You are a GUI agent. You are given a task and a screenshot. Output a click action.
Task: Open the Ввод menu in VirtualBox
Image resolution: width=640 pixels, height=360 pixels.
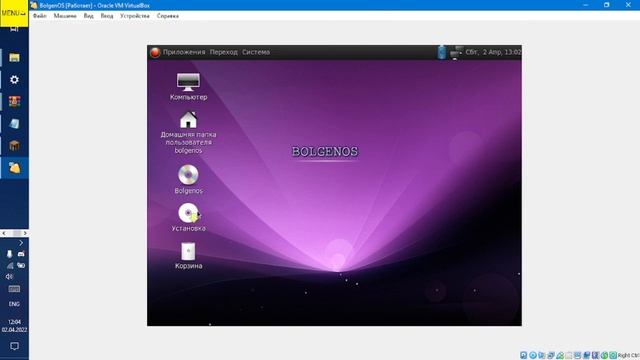[x=107, y=16]
